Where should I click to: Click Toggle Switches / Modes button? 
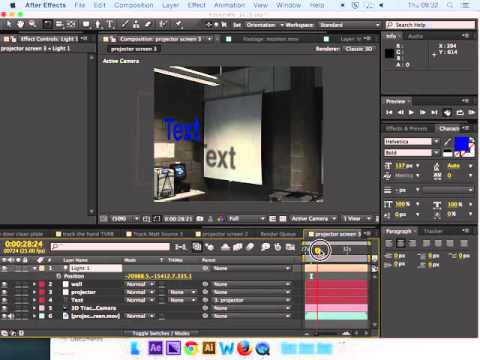pos(161,333)
